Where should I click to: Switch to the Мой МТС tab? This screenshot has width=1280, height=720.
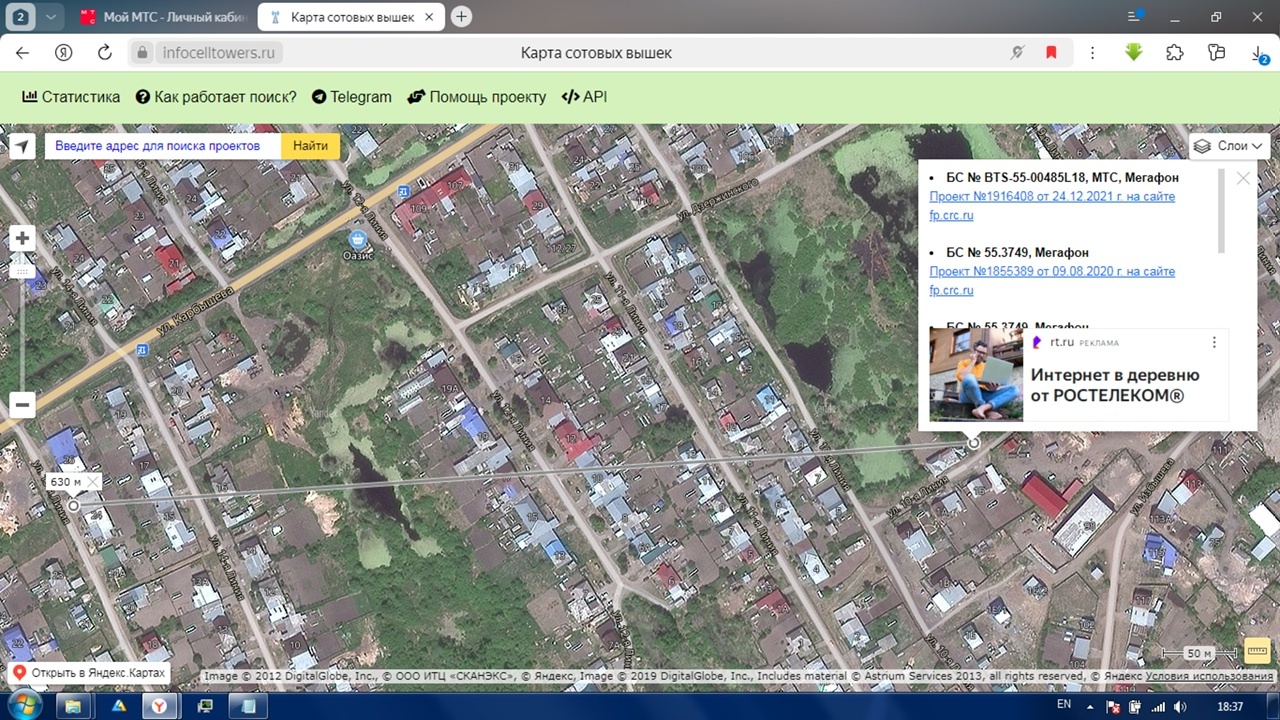(x=165, y=17)
